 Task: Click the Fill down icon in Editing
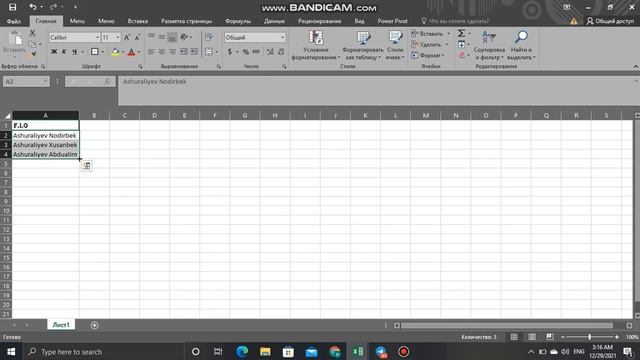pos(461,44)
